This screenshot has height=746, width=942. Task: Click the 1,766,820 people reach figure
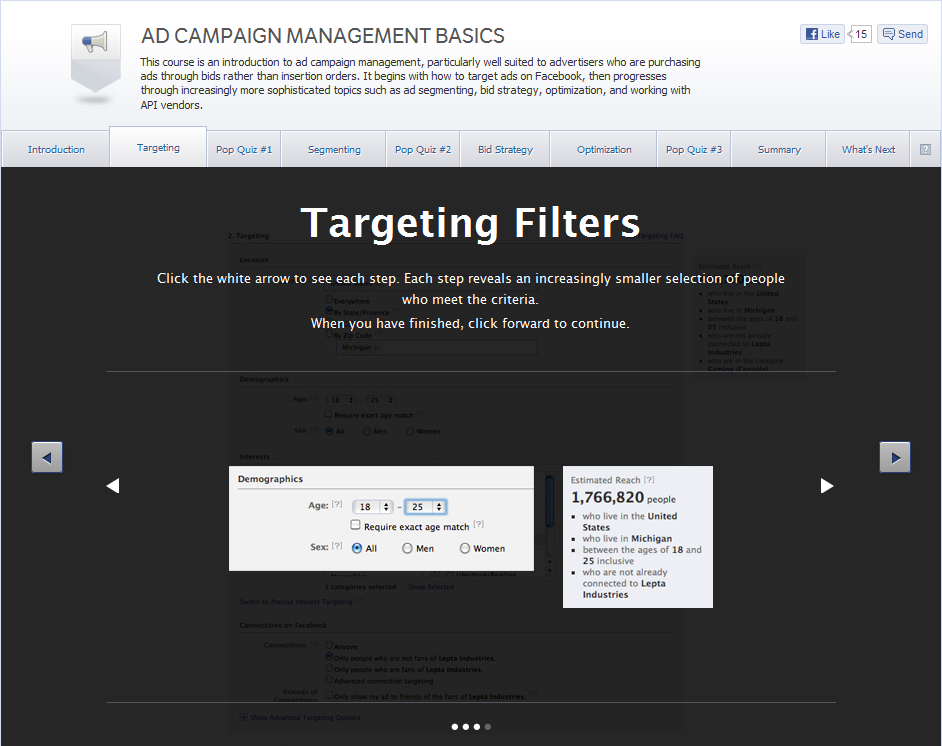click(x=623, y=498)
